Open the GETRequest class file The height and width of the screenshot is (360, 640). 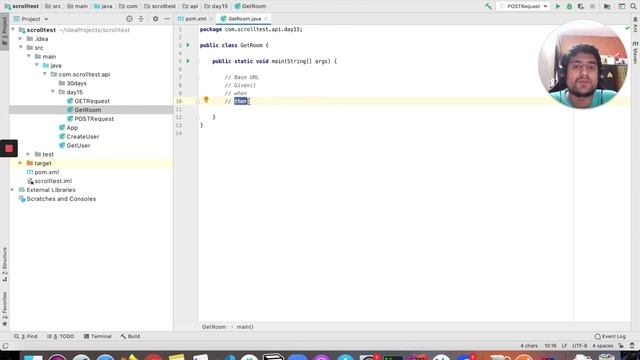tap(92, 101)
